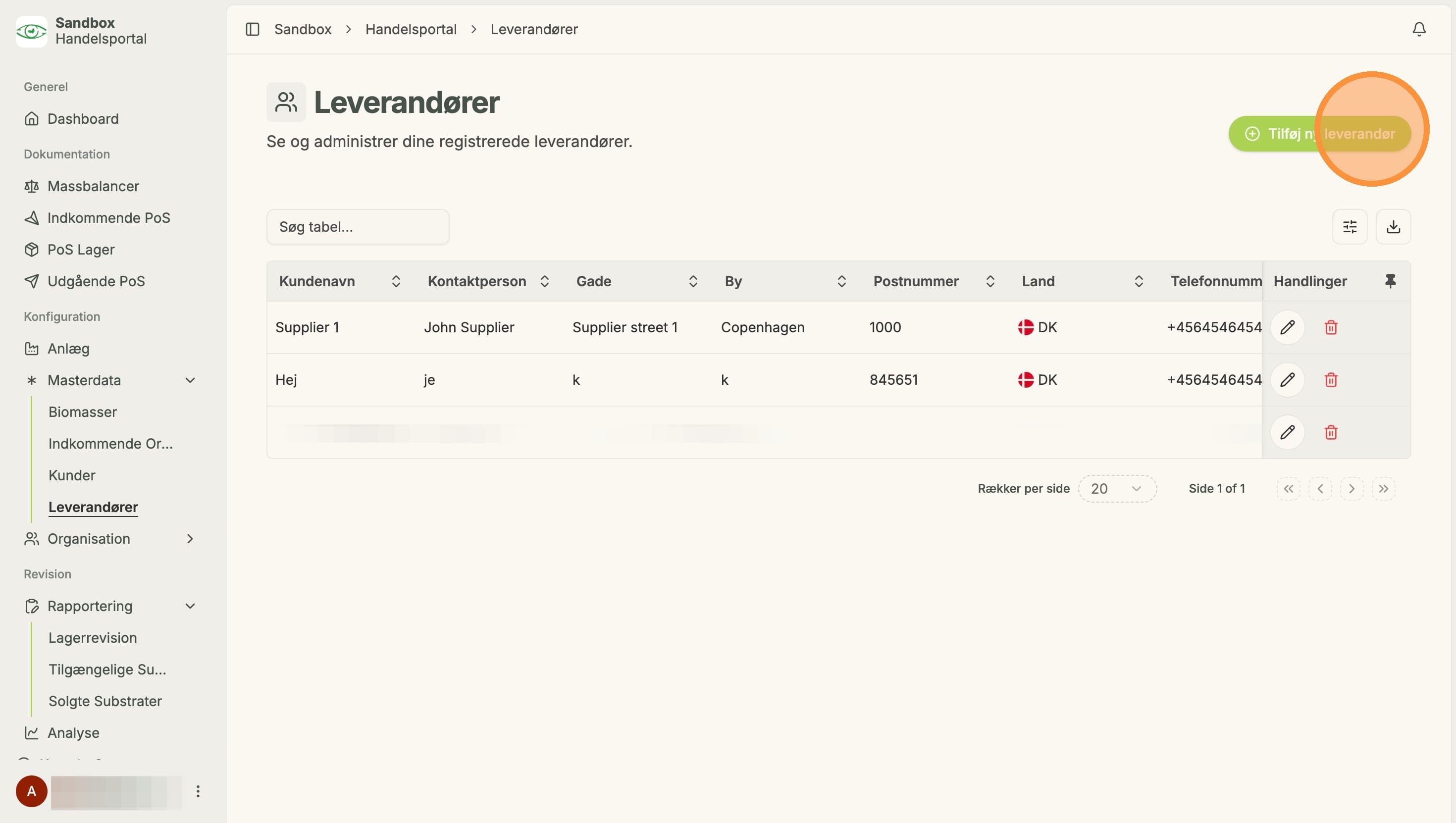The height and width of the screenshot is (823, 1456).
Task: Collapse the Masterdata section
Action: coord(191,380)
